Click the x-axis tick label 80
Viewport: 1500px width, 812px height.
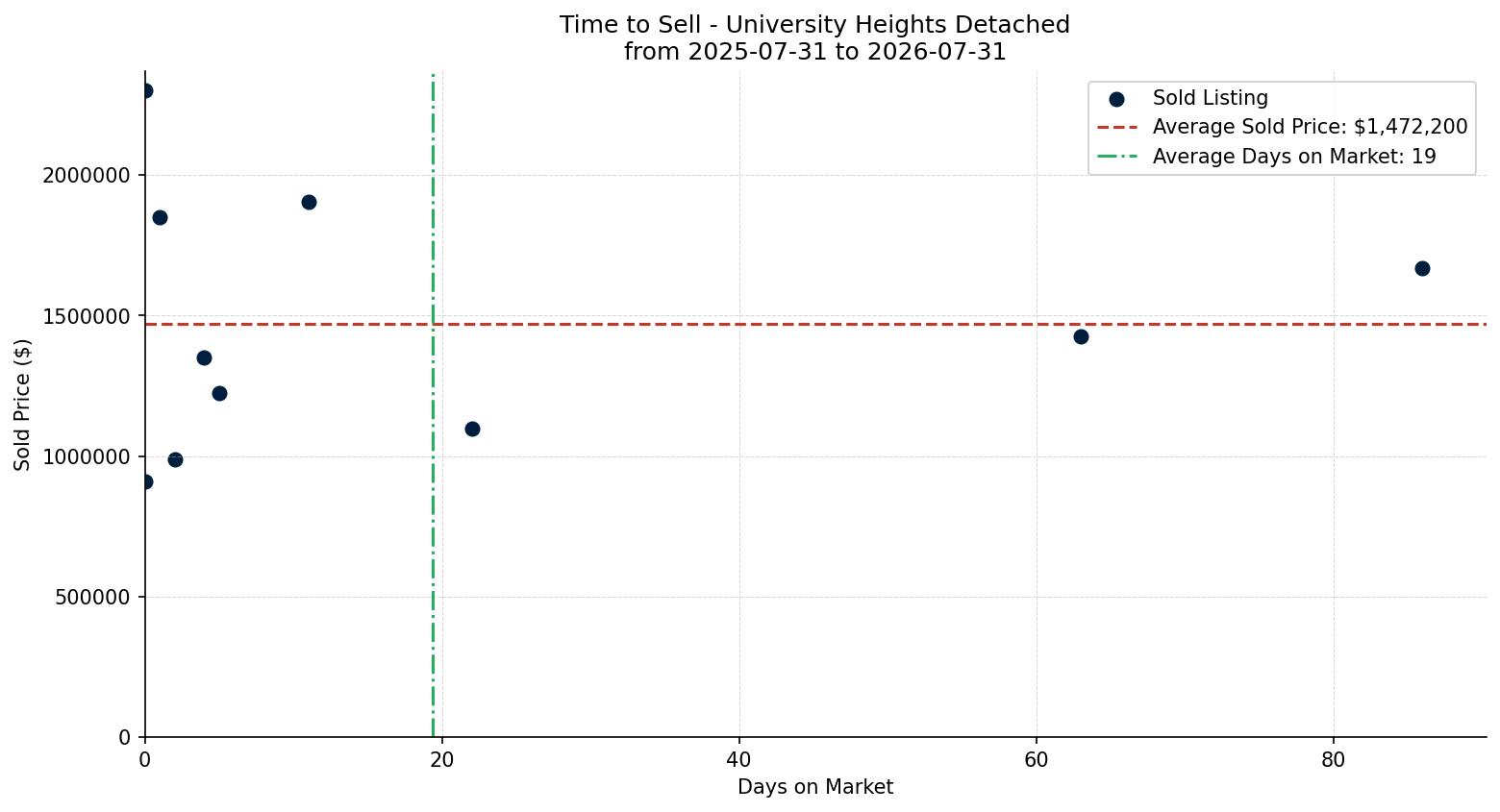point(1334,760)
